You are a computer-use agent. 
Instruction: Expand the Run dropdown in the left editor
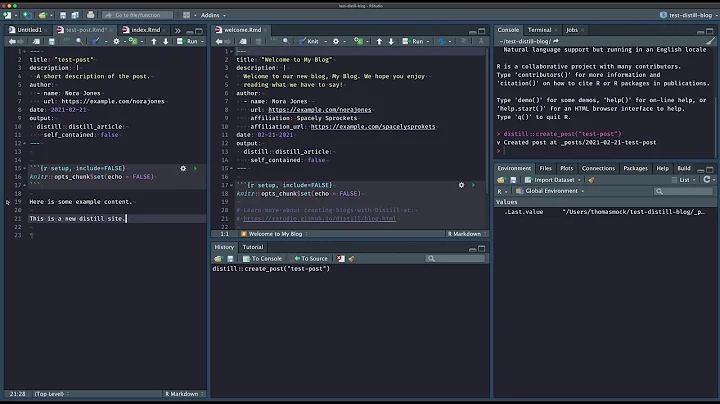tap(202, 41)
